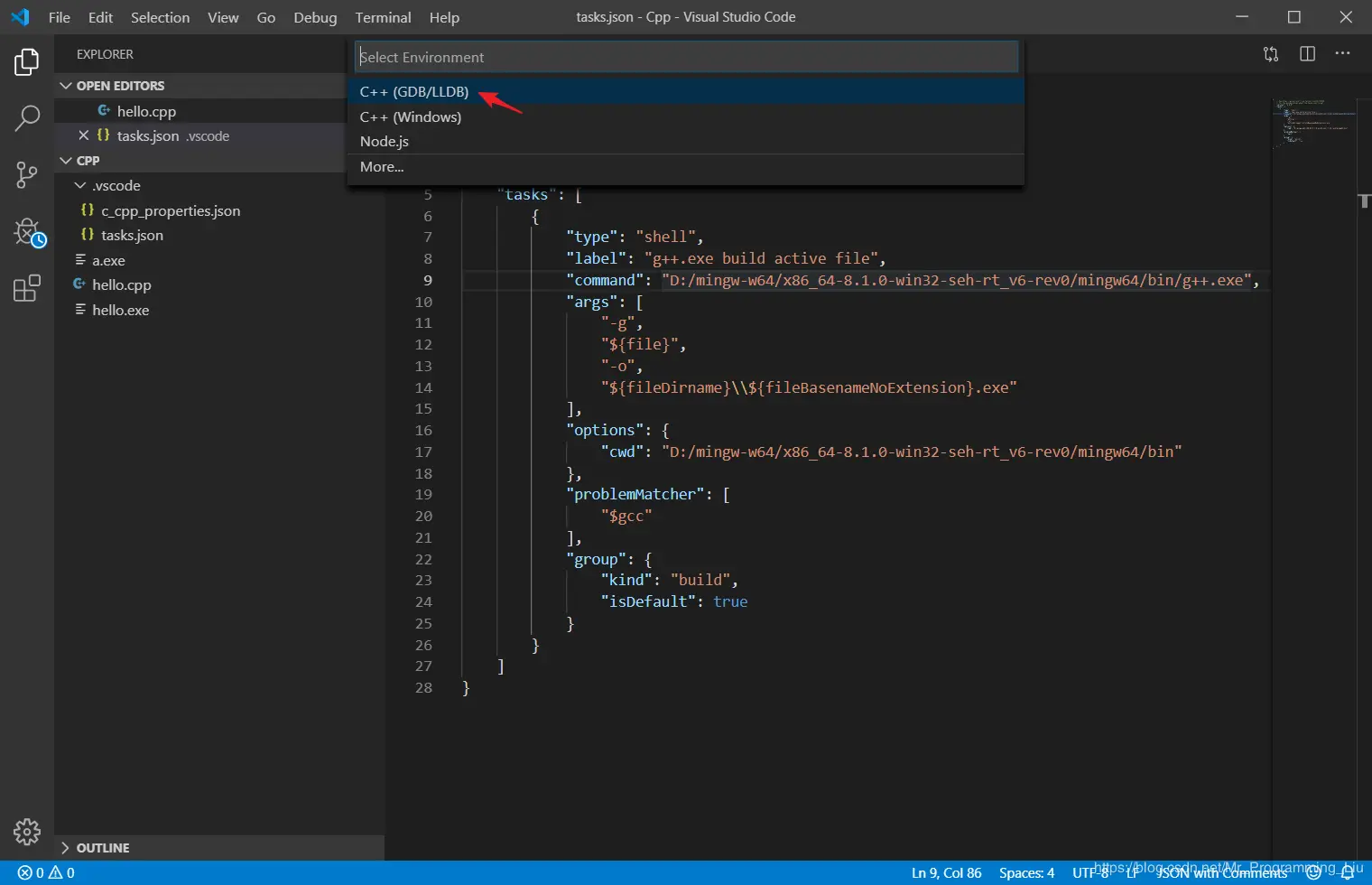Screen dimensions: 1372x885
Task: Expand the Outline section
Action: tap(66, 848)
